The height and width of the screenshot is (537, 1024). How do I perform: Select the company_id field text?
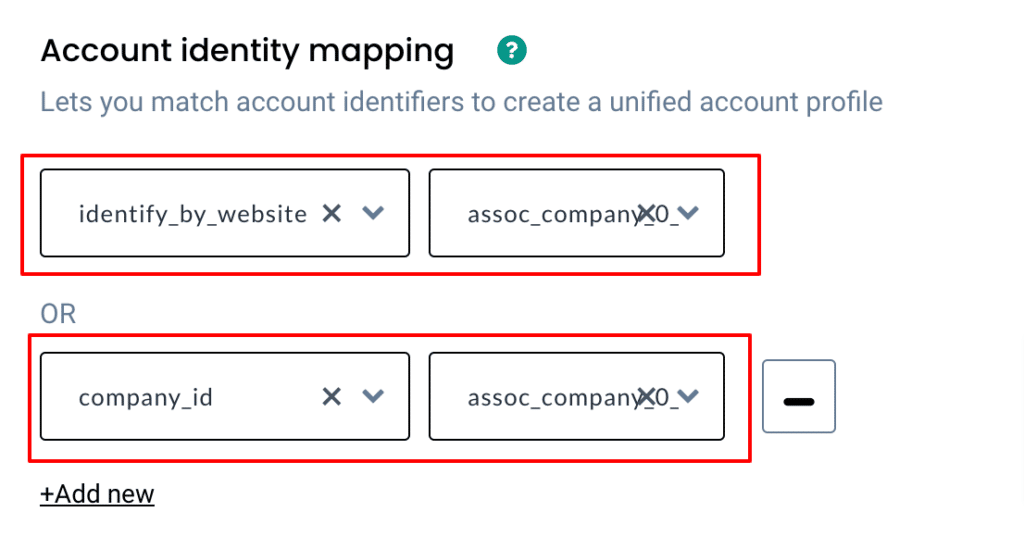(146, 397)
